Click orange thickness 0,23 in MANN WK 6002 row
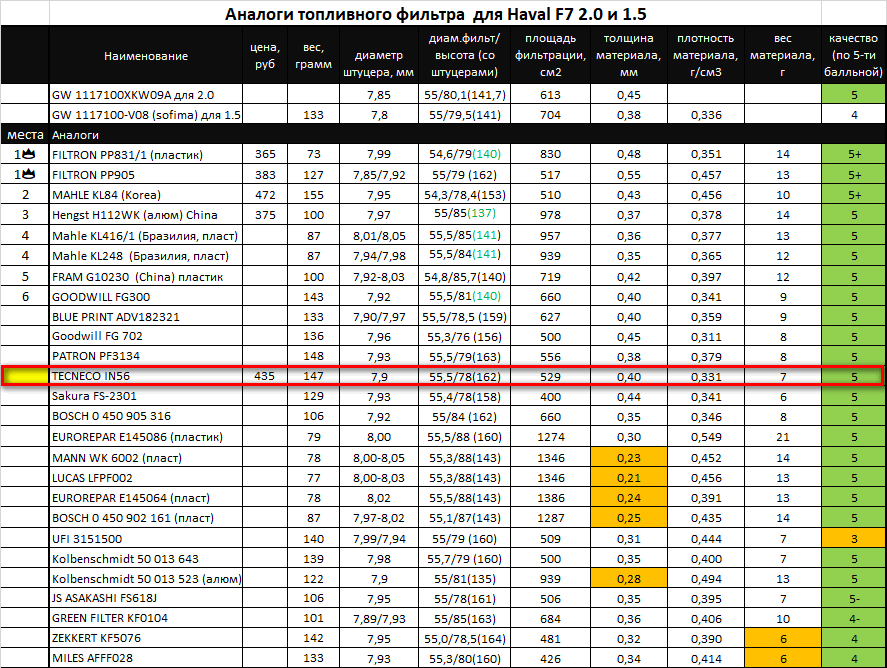The height and width of the screenshot is (668, 887). [x=628, y=458]
